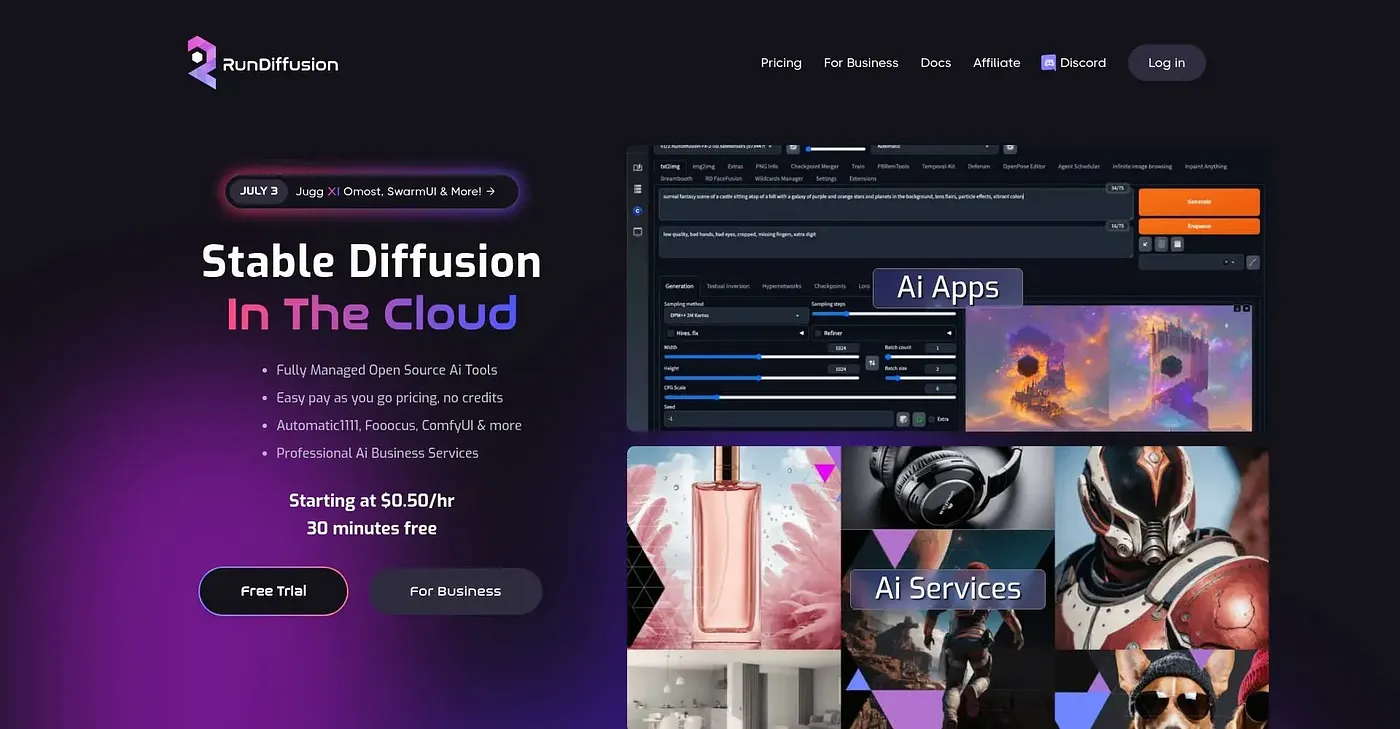Enable the Hires. fix checkbox
This screenshot has height=729, width=1400.
670,333
